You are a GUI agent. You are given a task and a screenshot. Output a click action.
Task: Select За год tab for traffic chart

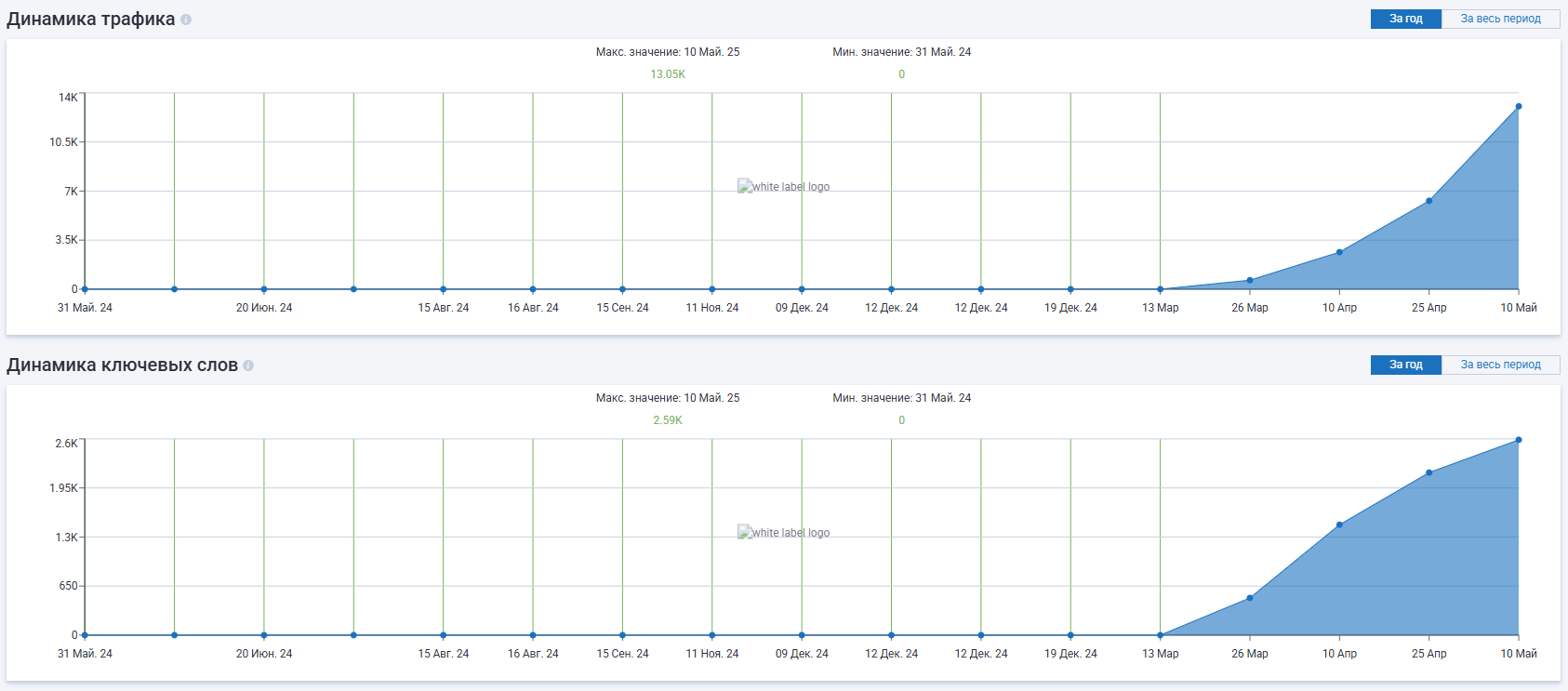coord(1405,19)
